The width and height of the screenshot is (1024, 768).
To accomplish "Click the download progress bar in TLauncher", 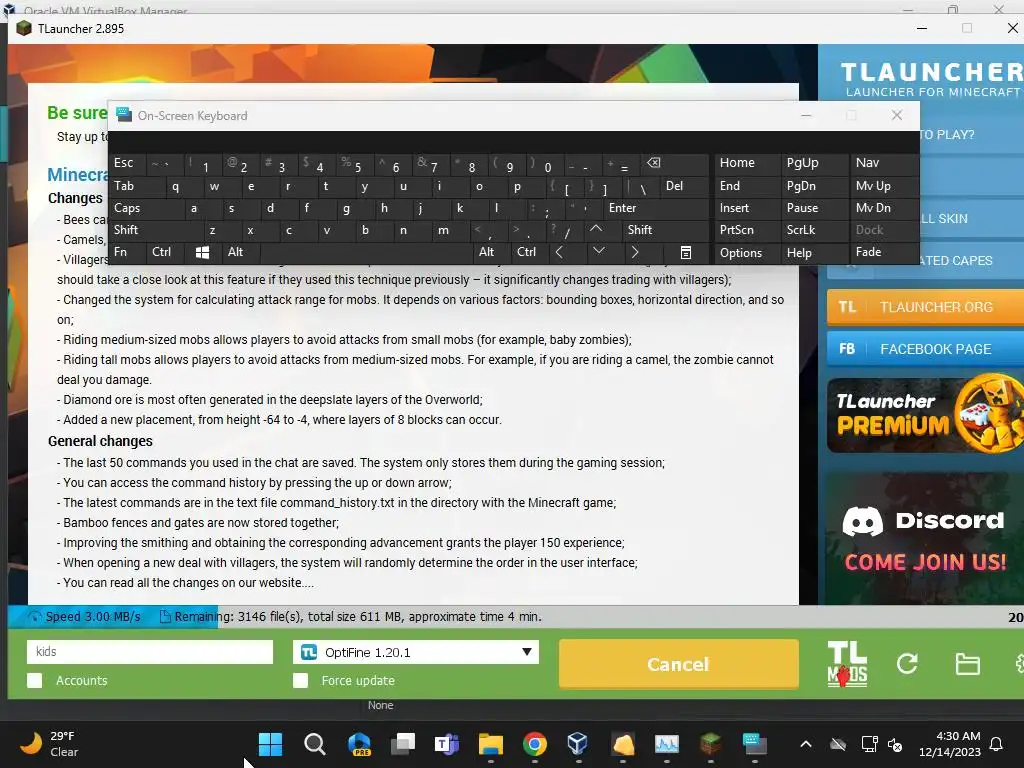I will click(515, 616).
